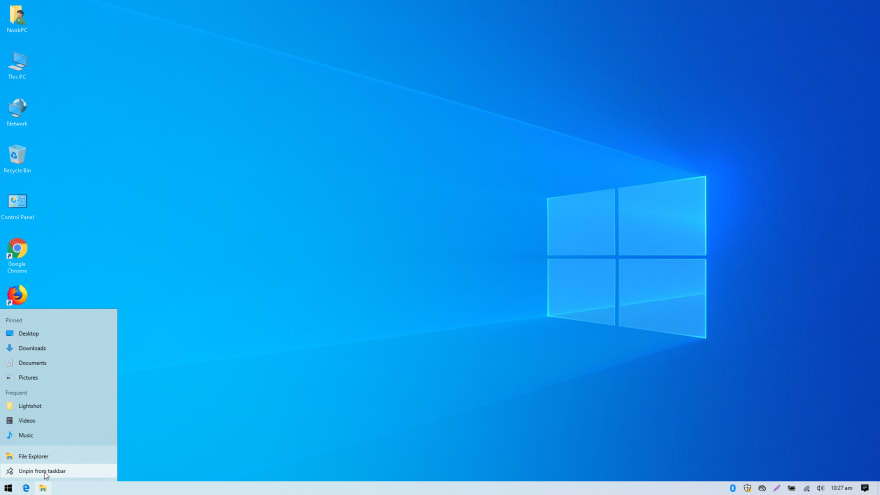Open the Start menu button
Image resolution: width=880 pixels, height=495 pixels.
coord(8,488)
